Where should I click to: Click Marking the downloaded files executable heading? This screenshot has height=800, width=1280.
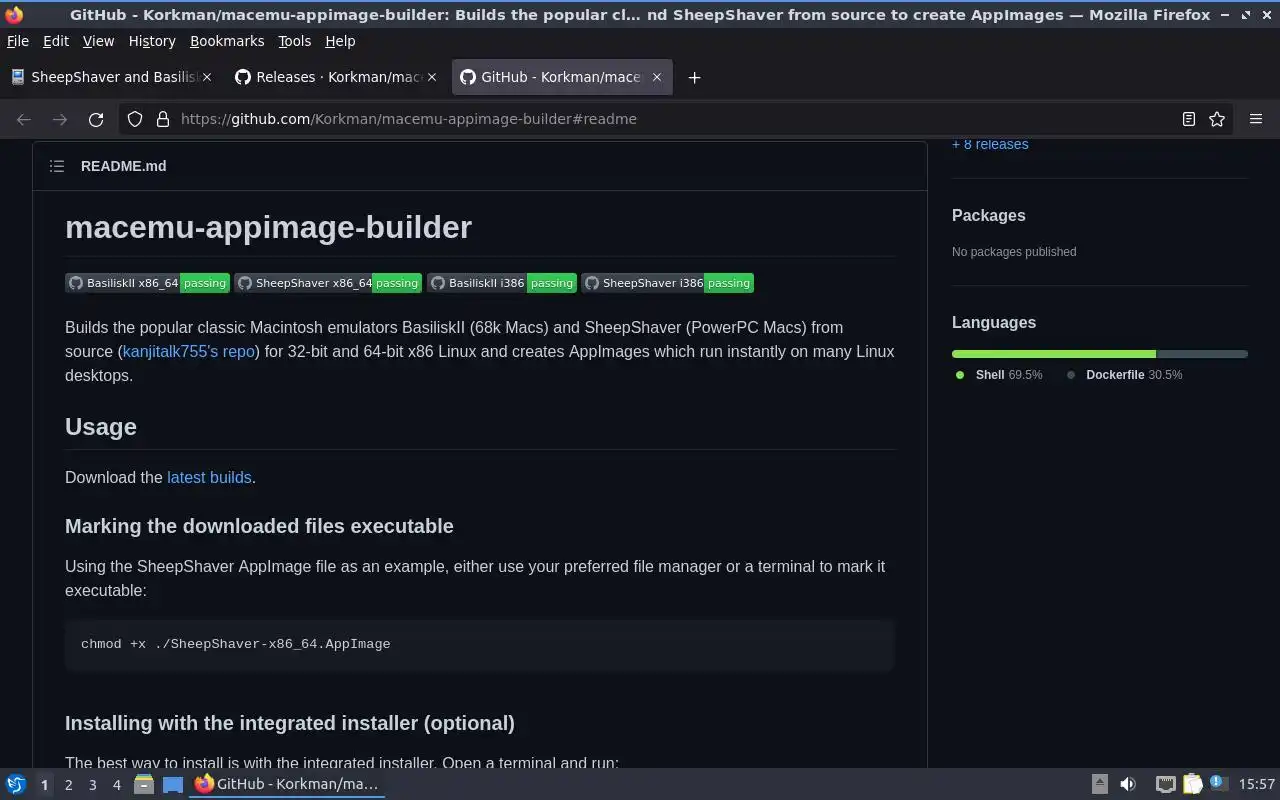click(259, 526)
